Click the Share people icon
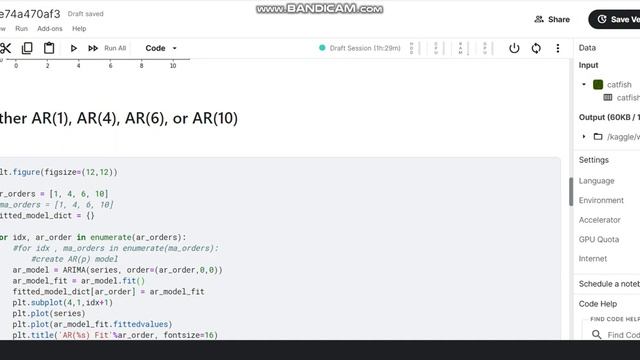640x360 pixels. pyautogui.click(x=539, y=19)
